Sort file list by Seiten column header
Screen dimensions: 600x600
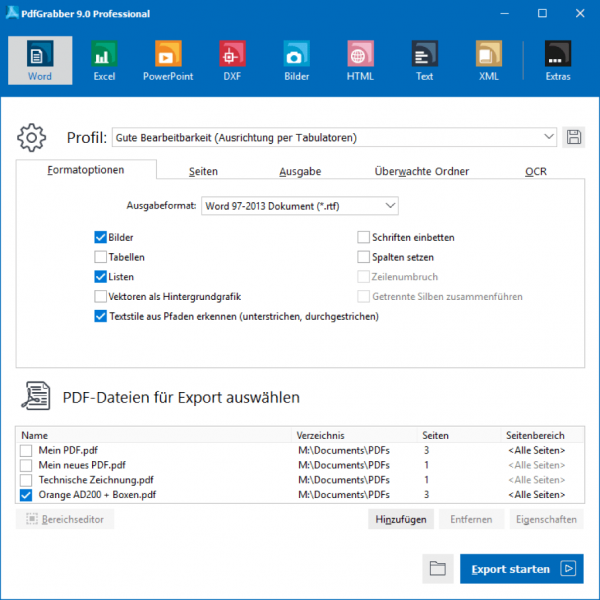click(x=460, y=435)
